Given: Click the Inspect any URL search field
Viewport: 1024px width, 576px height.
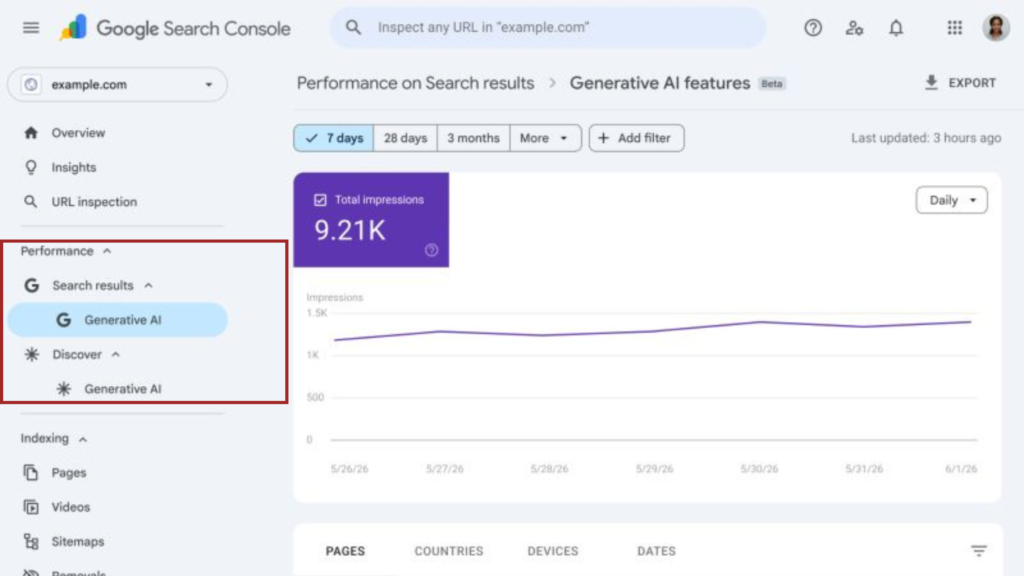Looking at the screenshot, I should [548, 27].
